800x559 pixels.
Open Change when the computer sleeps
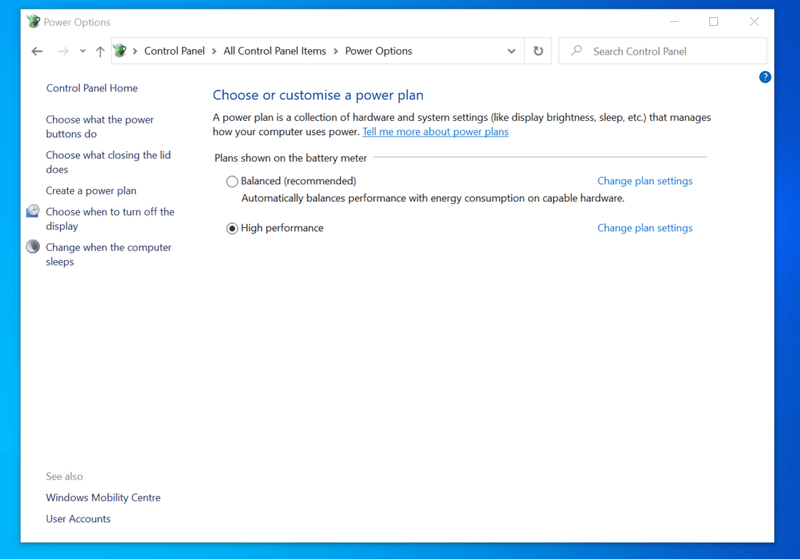pyautogui.click(x=108, y=255)
